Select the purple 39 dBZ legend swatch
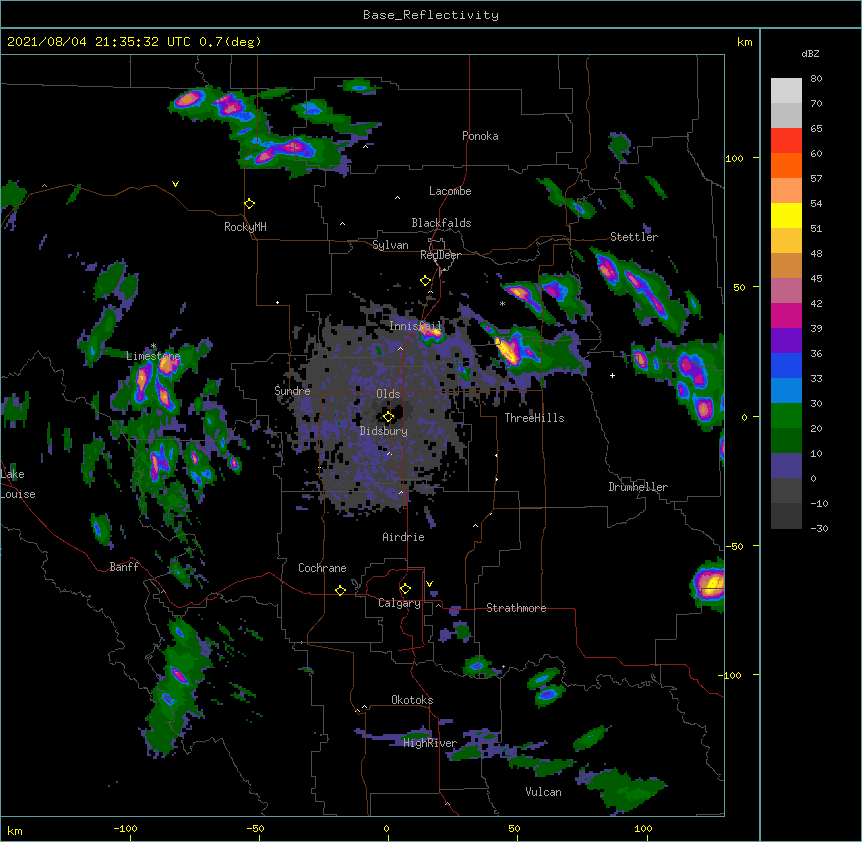 tap(786, 340)
